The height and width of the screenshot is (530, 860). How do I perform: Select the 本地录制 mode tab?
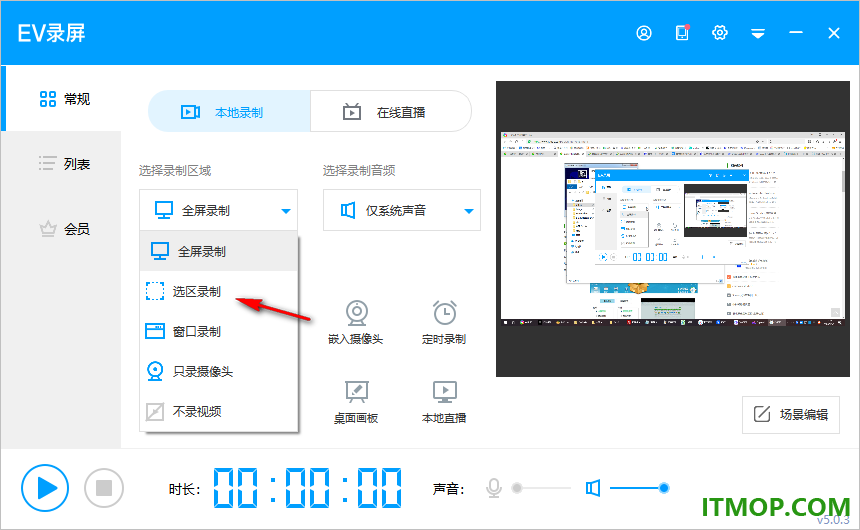coord(229,112)
